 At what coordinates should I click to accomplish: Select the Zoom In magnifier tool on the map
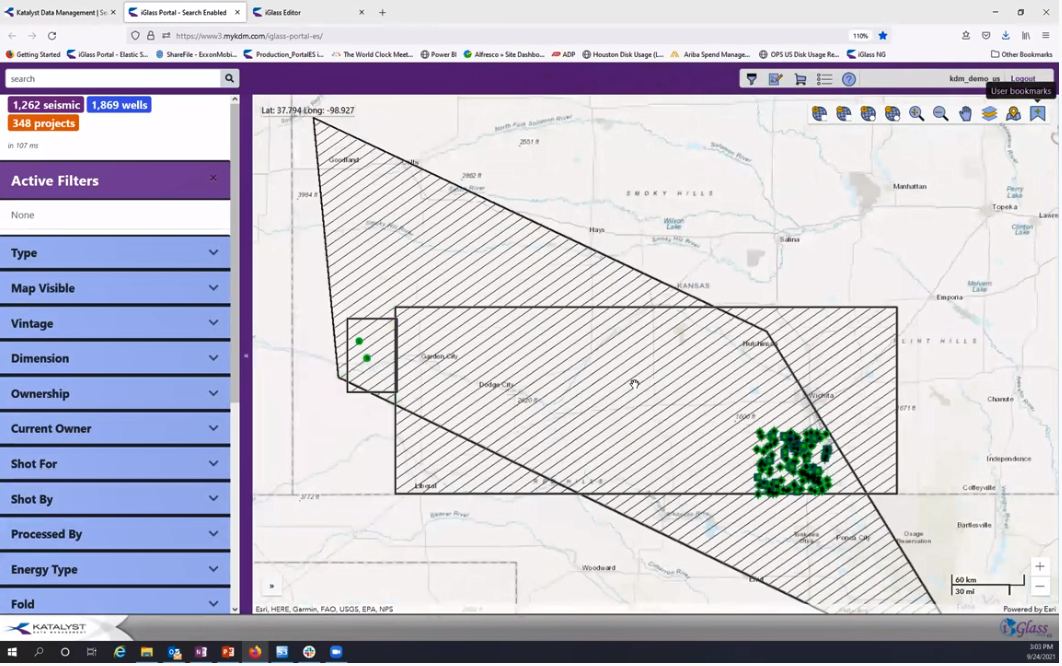tap(915, 113)
